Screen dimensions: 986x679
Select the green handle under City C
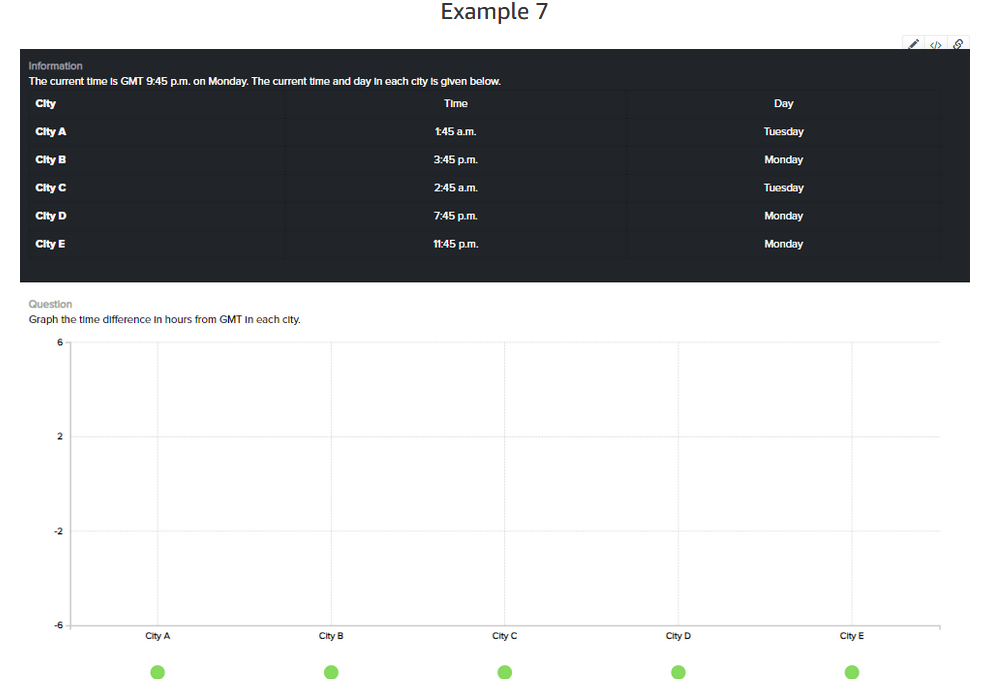coord(504,672)
